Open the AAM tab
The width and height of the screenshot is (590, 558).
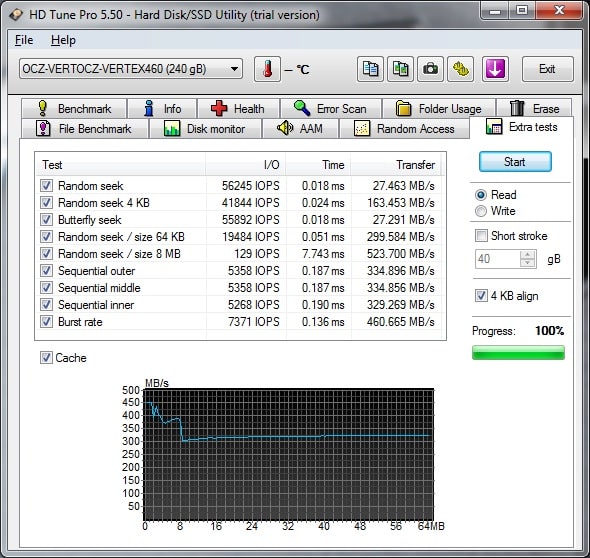[300, 129]
